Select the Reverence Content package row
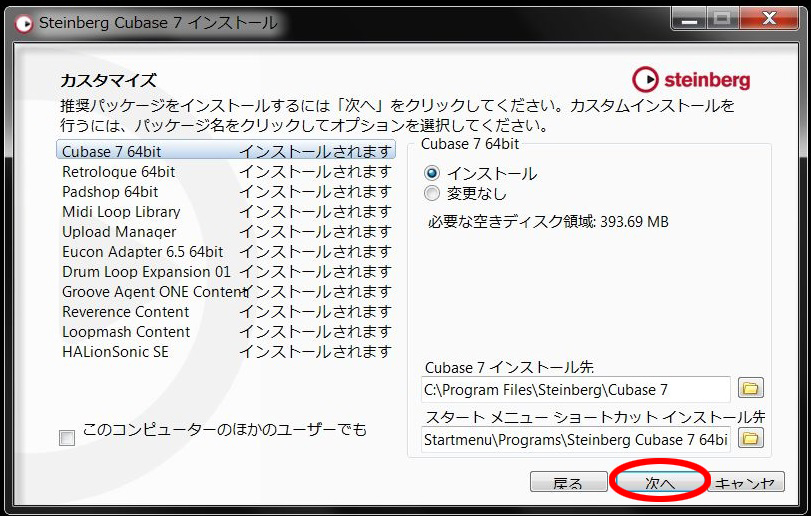 226,311
